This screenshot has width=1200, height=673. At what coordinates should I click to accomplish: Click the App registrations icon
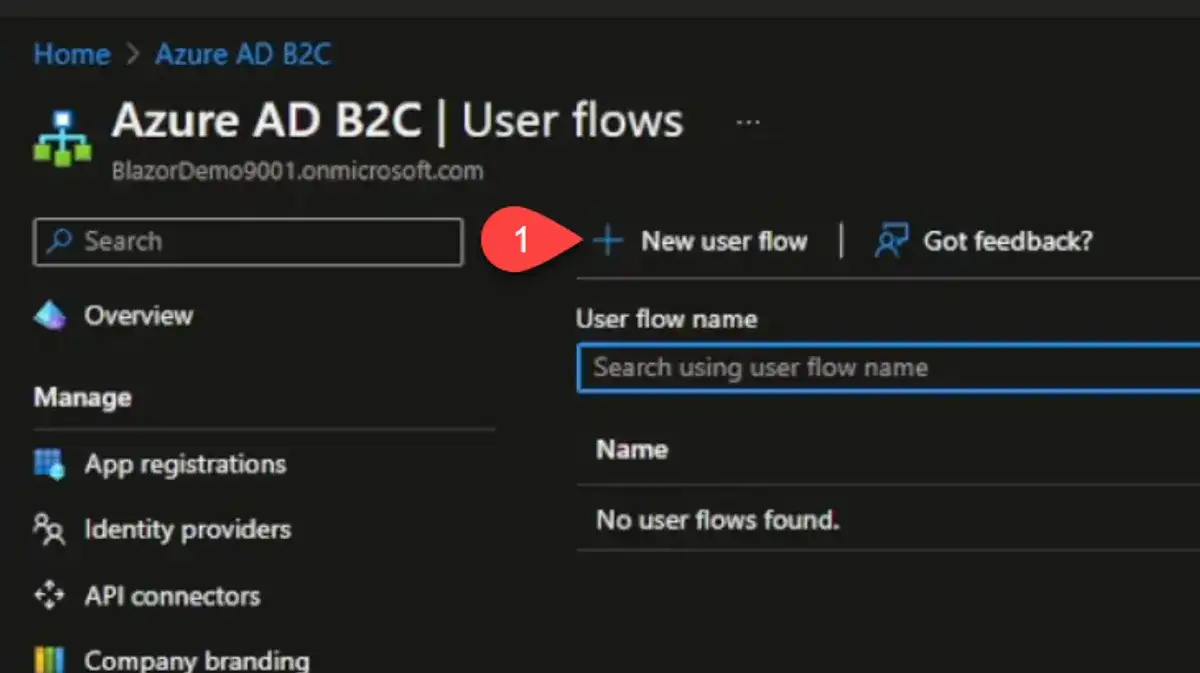coord(49,464)
